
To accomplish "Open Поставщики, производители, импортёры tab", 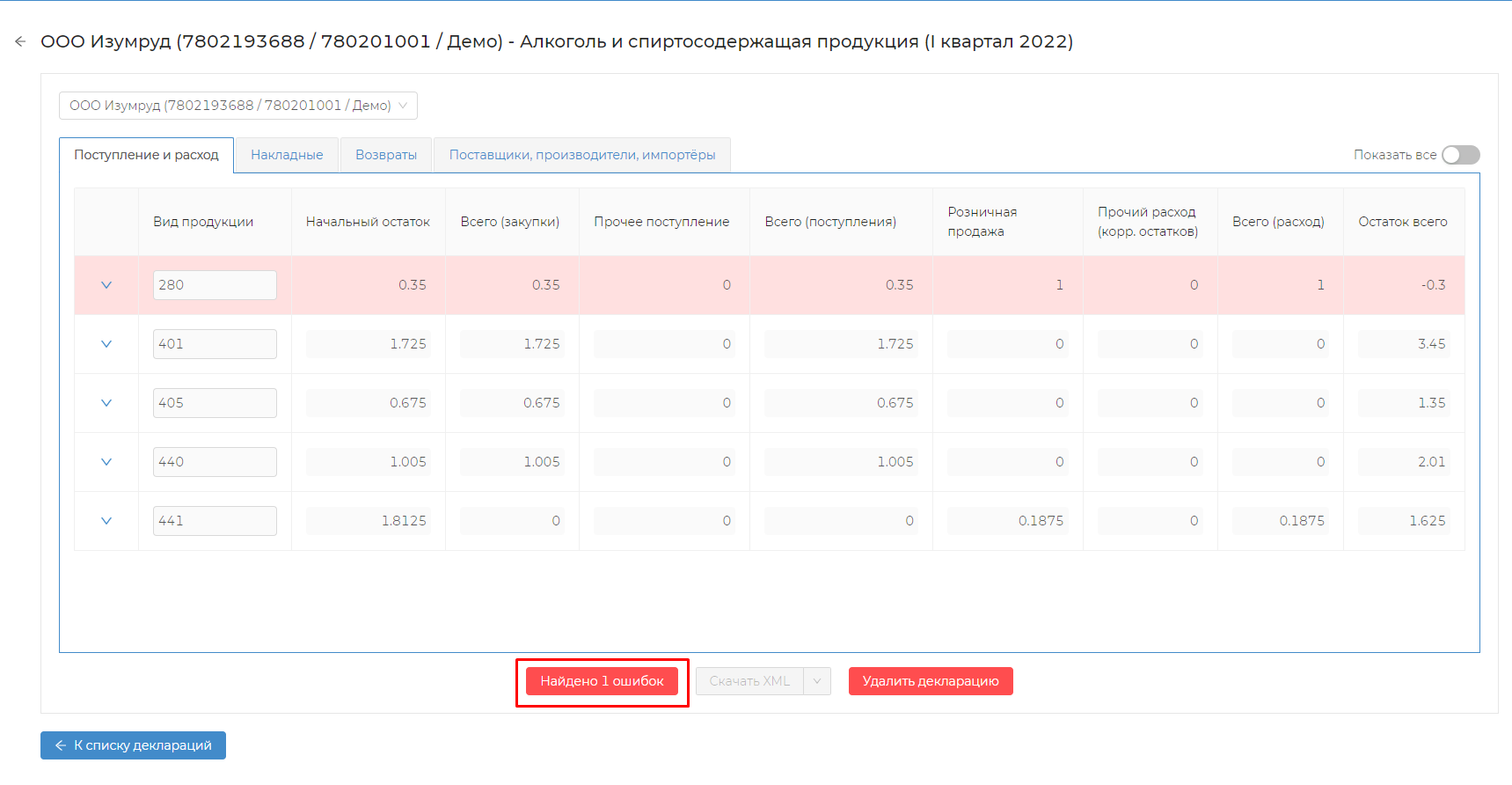I will pos(581,155).
